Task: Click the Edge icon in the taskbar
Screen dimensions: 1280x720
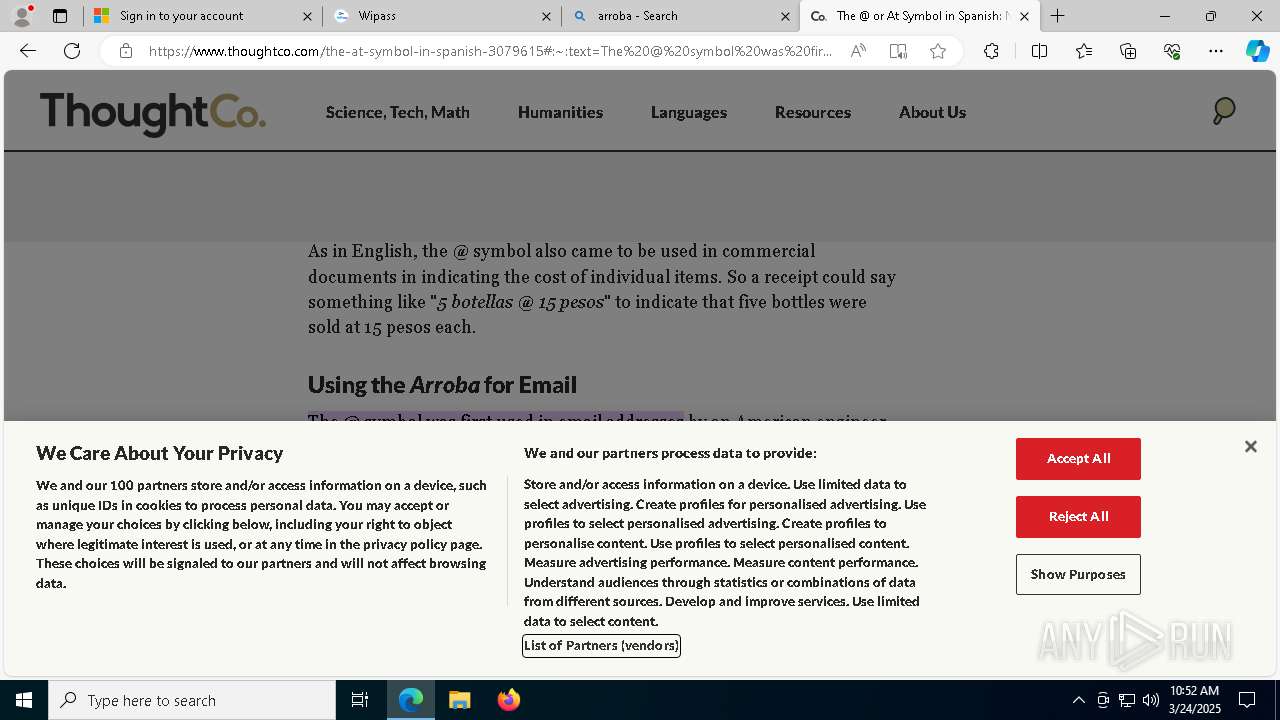Action: (x=411, y=700)
